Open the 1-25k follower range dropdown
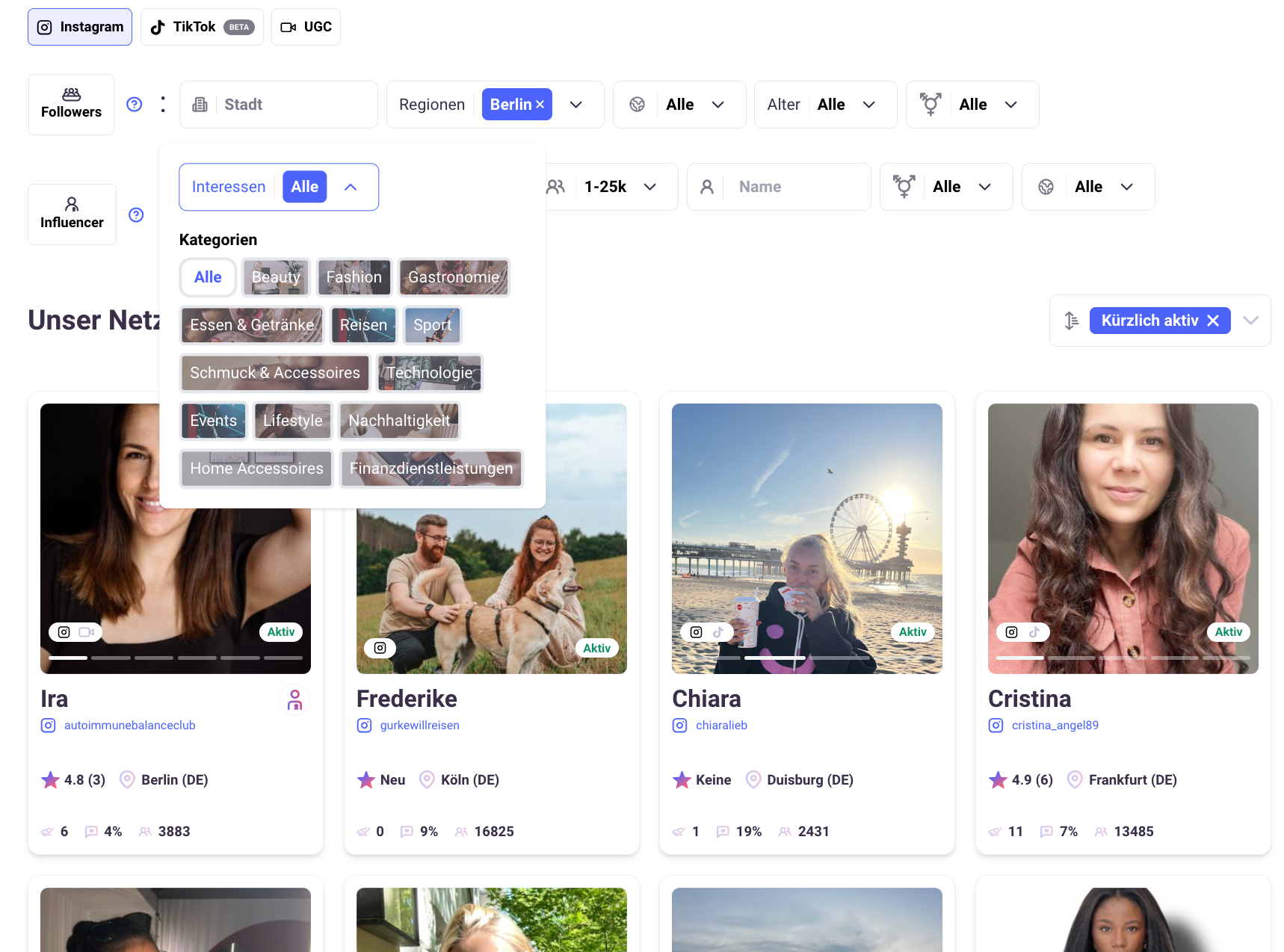The width and height of the screenshot is (1284, 952). click(x=611, y=187)
